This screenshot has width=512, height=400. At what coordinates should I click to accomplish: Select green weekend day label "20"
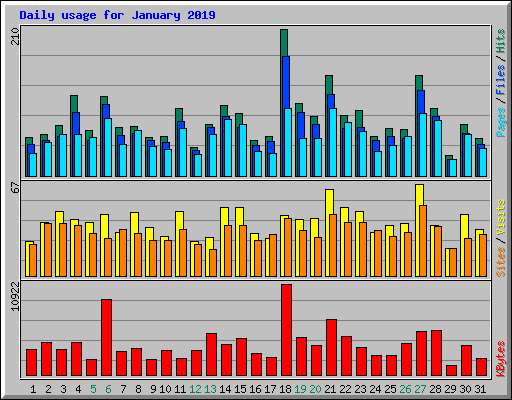(x=315, y=389)
